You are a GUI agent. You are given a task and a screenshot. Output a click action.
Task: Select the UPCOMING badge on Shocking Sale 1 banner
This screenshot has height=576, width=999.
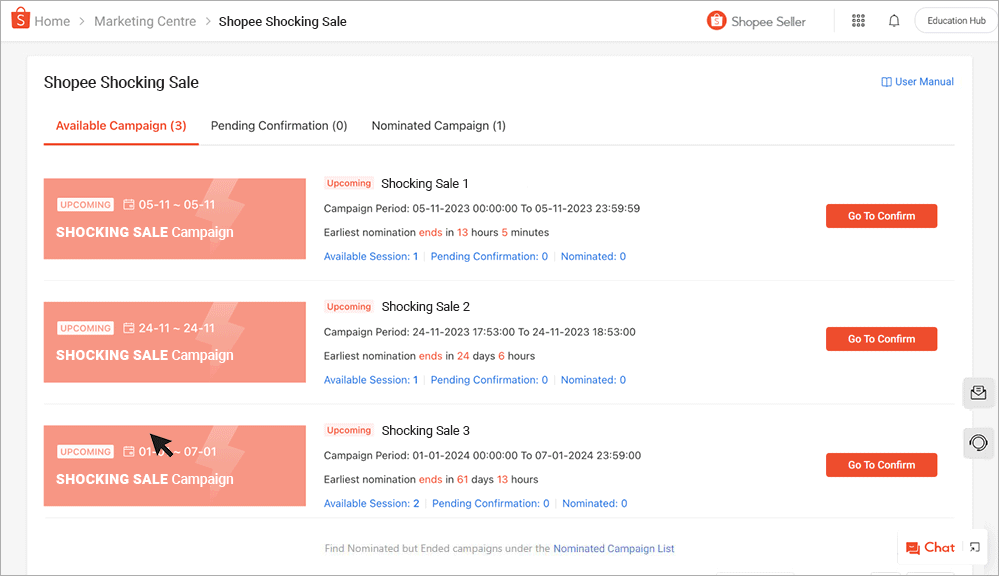point(85,204)
